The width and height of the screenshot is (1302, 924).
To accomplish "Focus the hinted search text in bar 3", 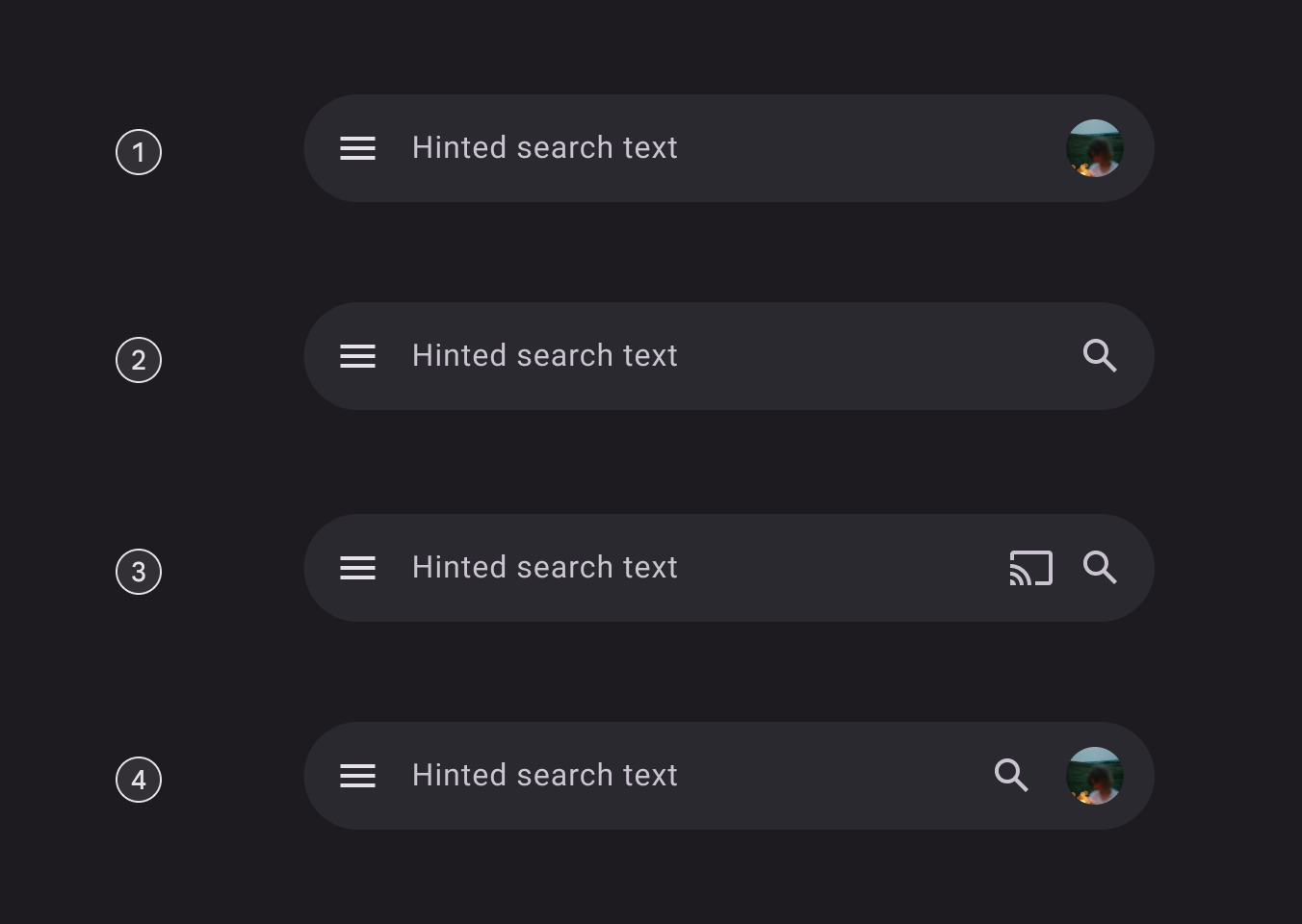I will [x=544, y=568].
